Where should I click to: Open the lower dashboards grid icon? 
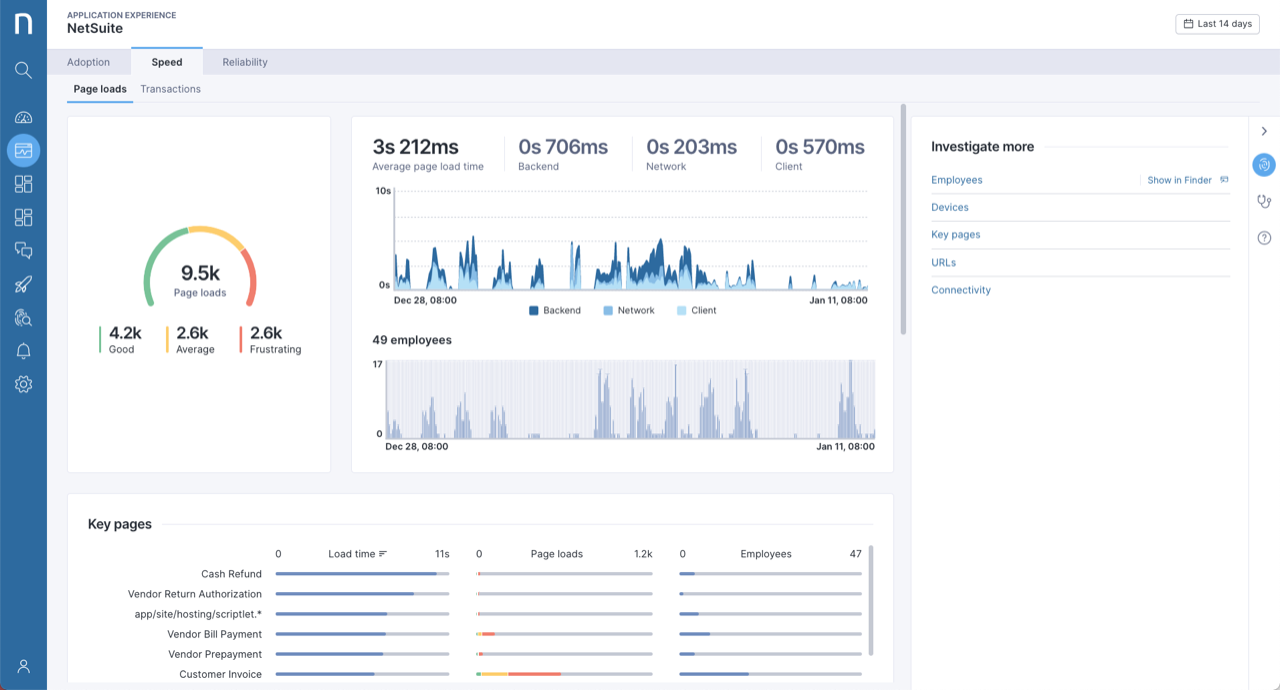click(x=23, y=217)
